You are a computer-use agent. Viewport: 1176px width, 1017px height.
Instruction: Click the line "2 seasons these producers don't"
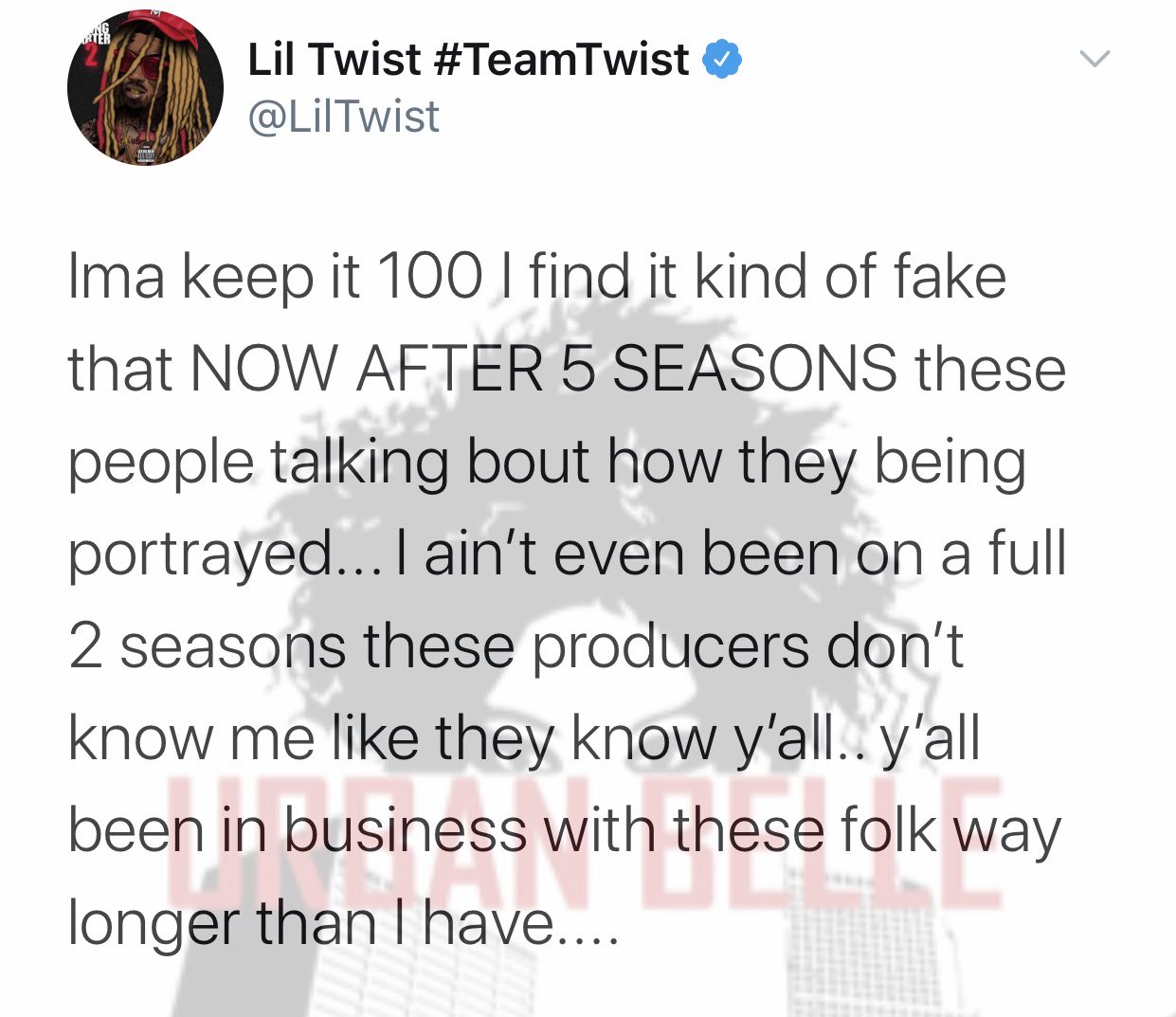[x=516, y=646]
